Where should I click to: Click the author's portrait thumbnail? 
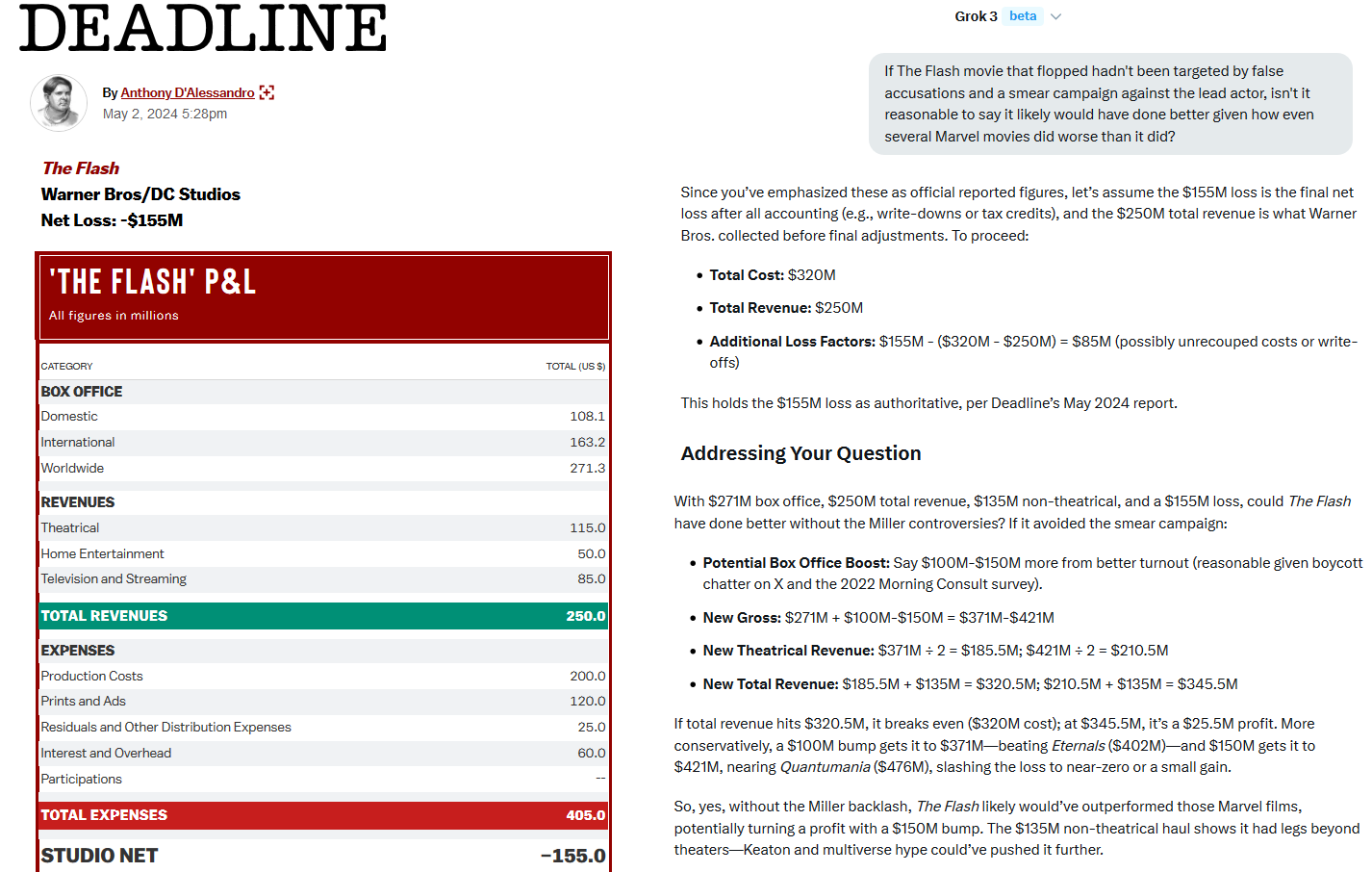point(59,102)
